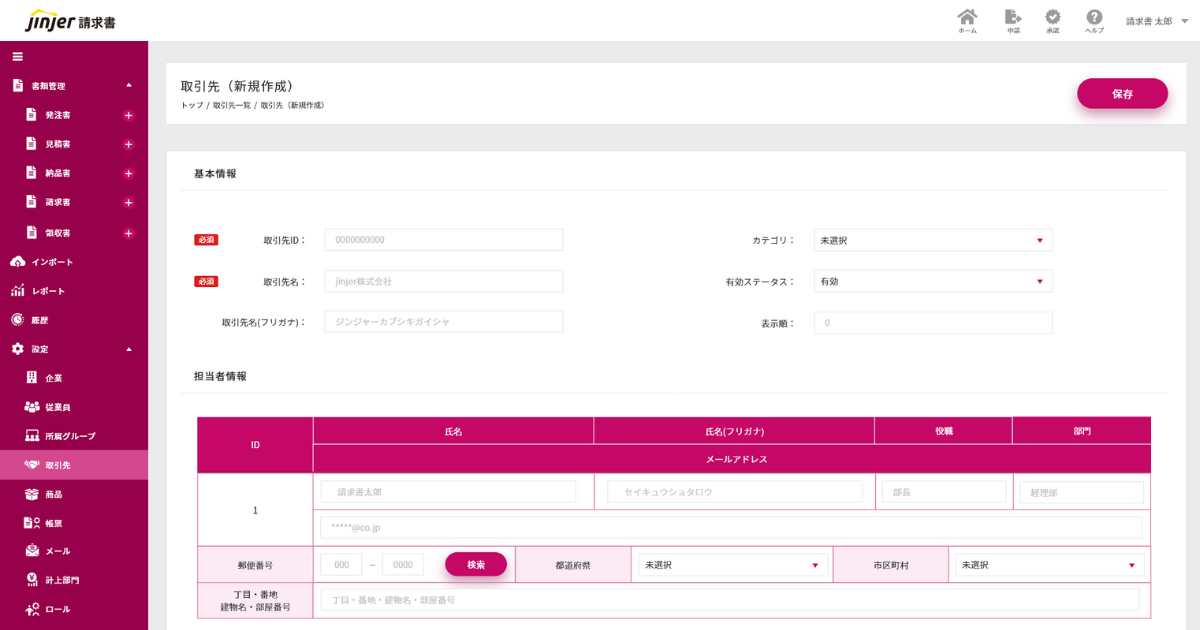The height and width of the screenshot is (630, 1200).
Task: Click the plus icon beside 見積書
Action: pos(128,144)
